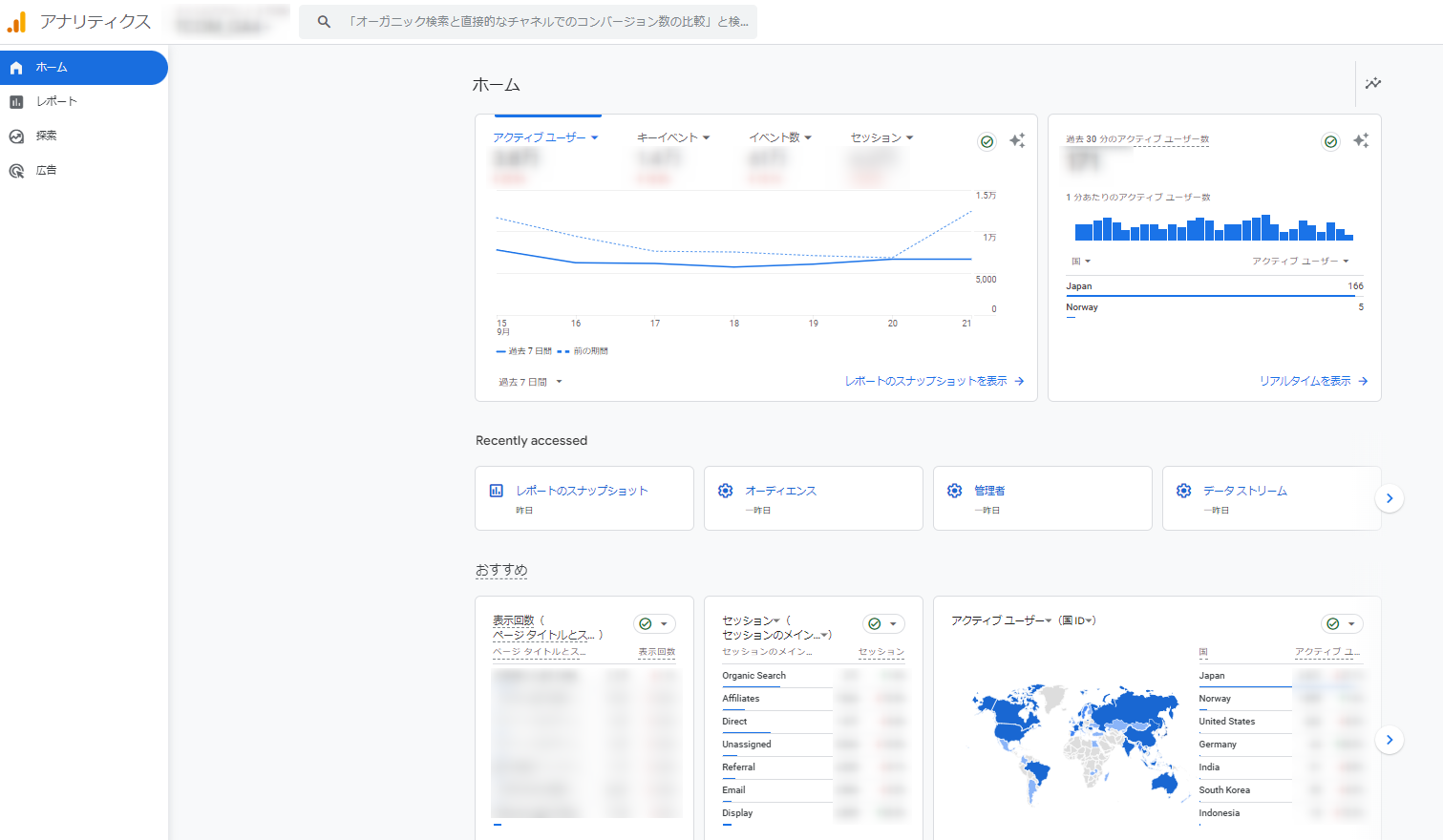The height and width of the screenshot is (840, 1443).
Task: Open the アクティブユーザー dropdown in realtime card
Action: (1301, 262)
